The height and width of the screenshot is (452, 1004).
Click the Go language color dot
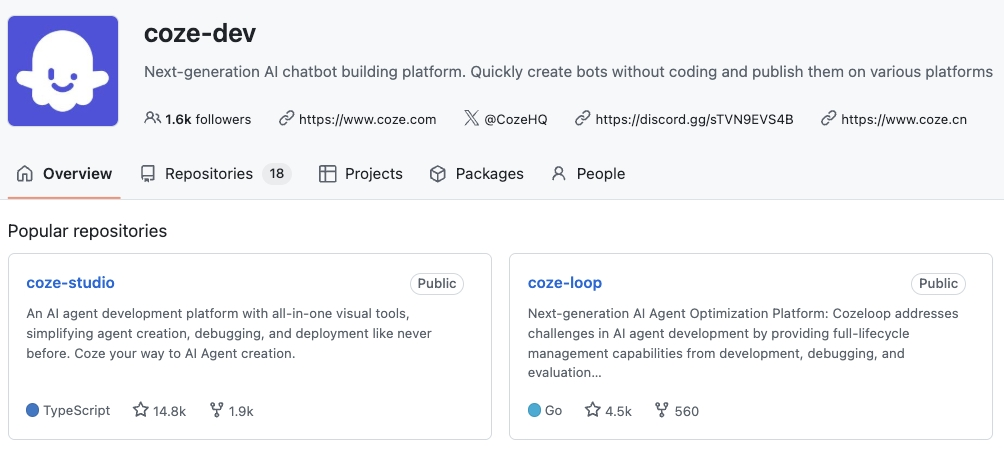(534, 410)
